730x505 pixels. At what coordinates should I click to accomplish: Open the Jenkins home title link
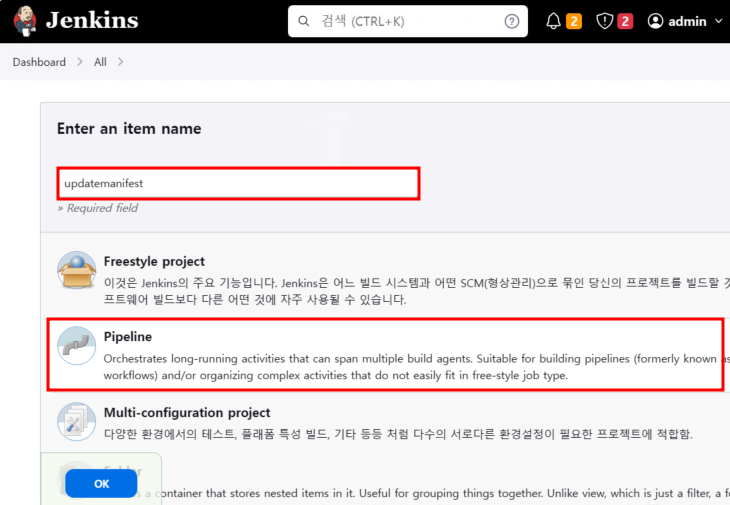click(92, 20)
